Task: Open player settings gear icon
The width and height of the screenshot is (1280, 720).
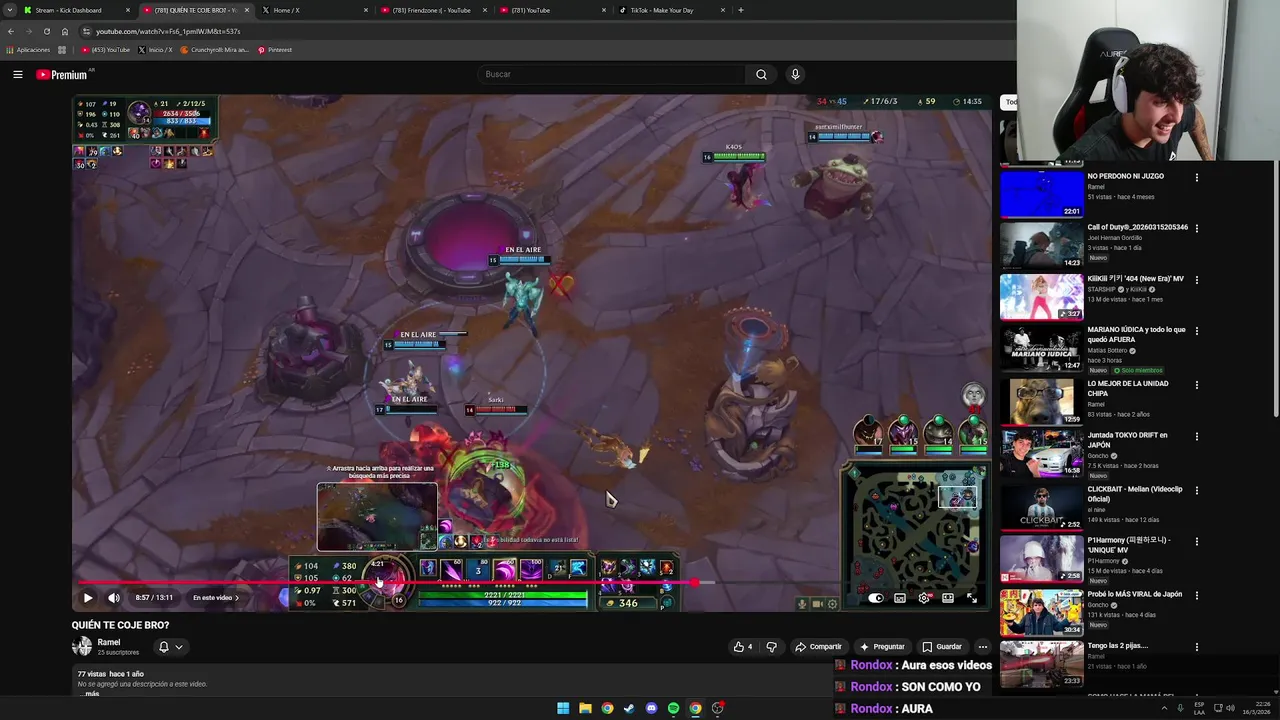Action: click(x=924, y=598)
